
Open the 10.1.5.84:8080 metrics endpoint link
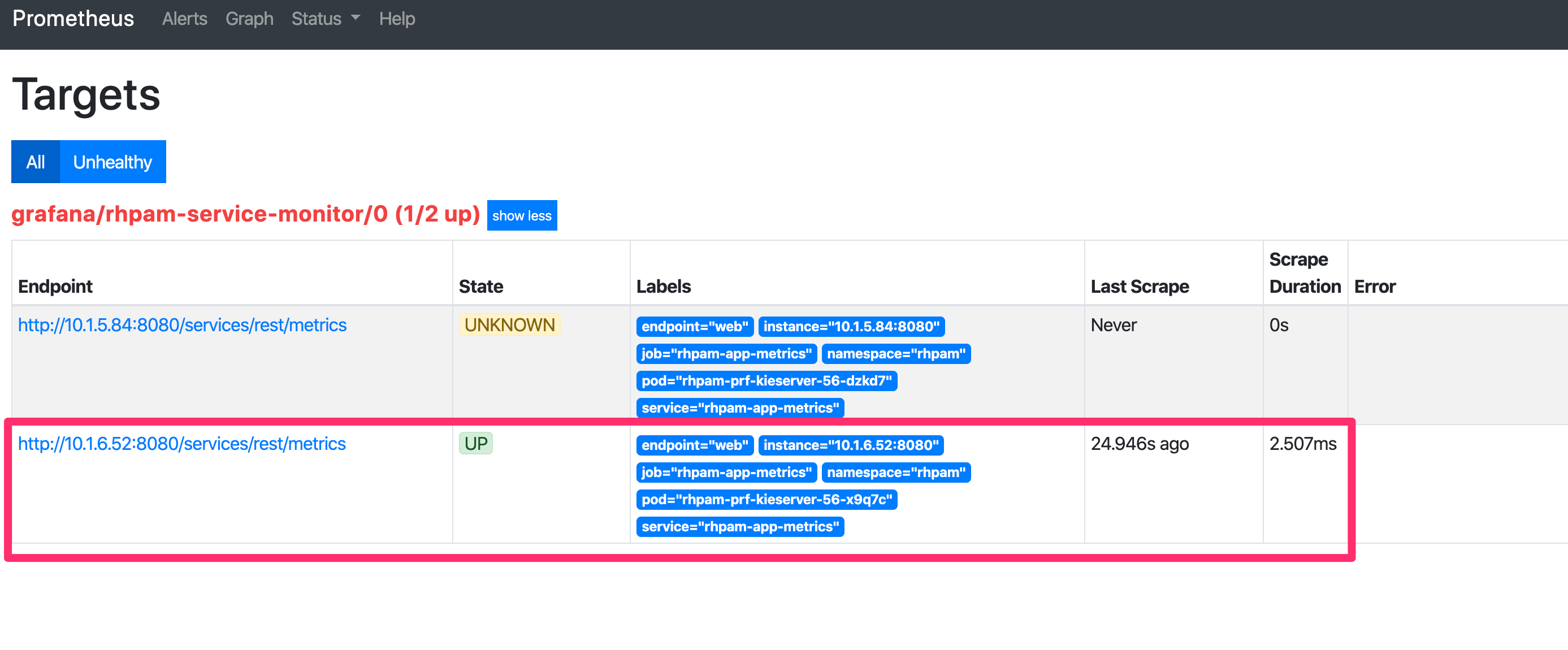[182, 325]
